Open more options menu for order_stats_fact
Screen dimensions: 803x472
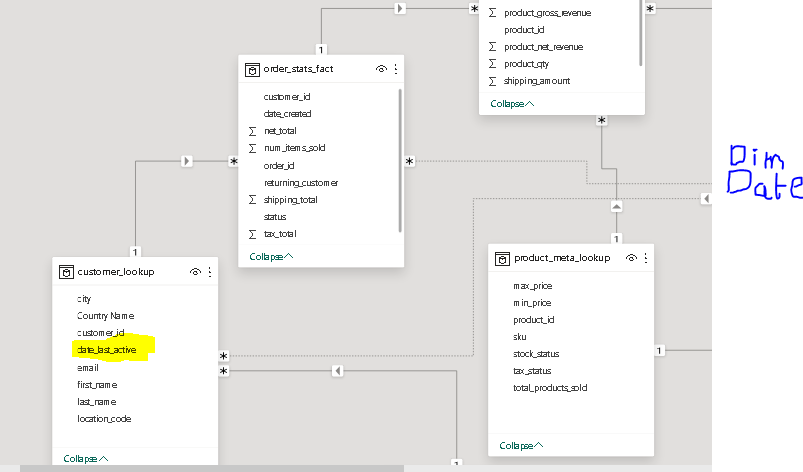(x=396, y=69)
